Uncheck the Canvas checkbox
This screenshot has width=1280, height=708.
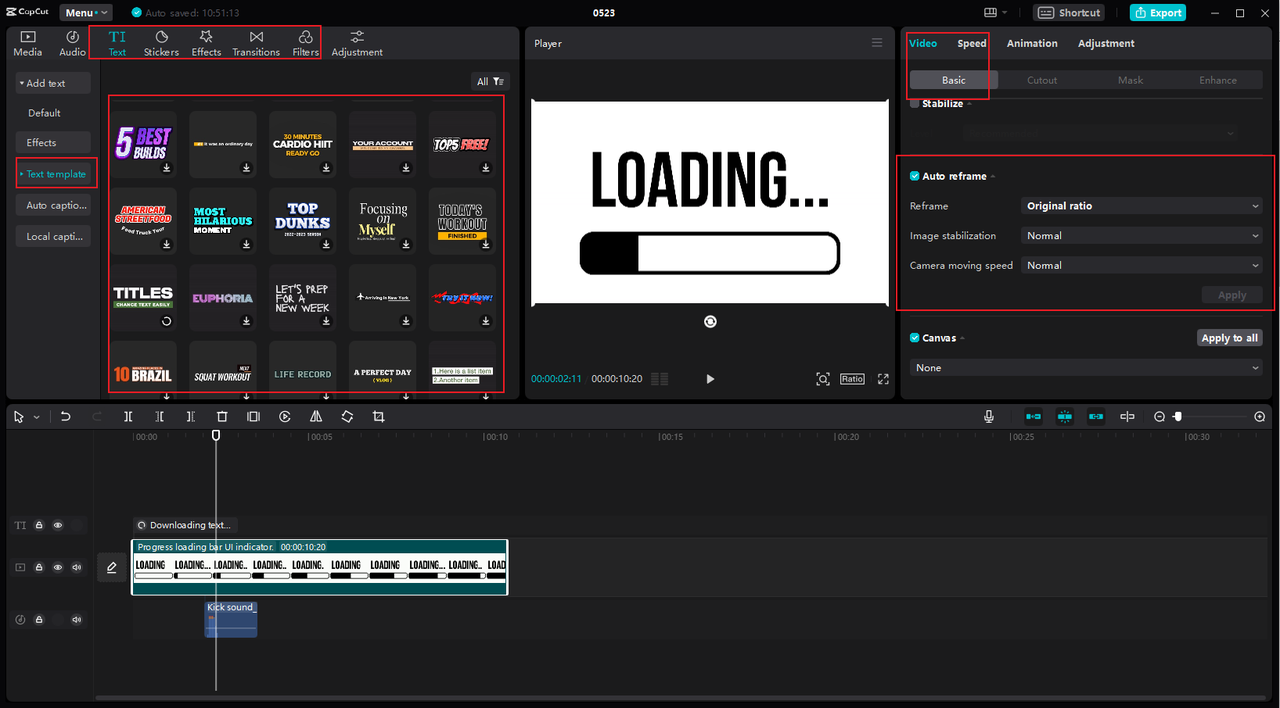click(915, 338)
